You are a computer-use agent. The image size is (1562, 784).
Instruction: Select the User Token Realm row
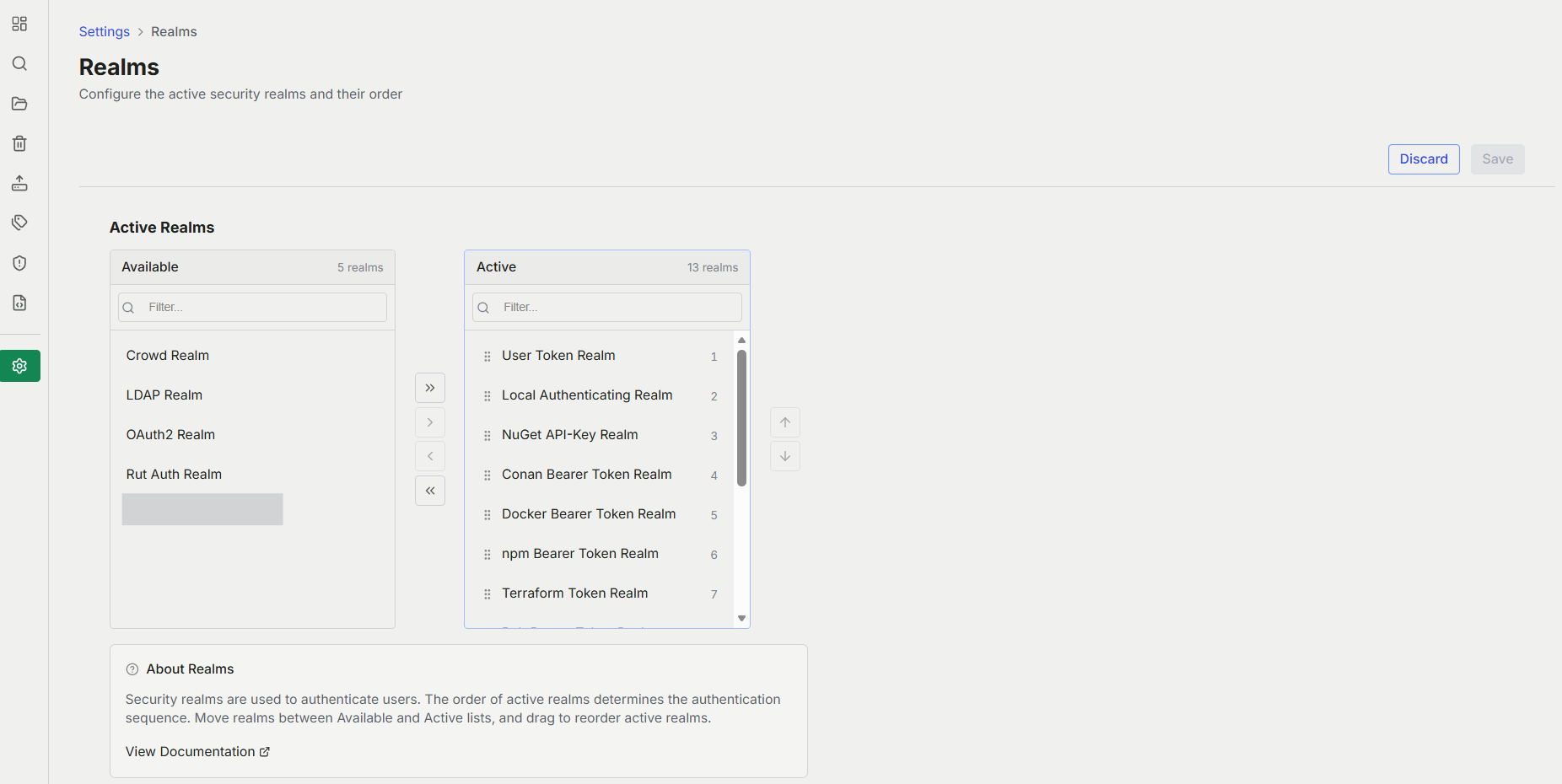coord(601,356)
